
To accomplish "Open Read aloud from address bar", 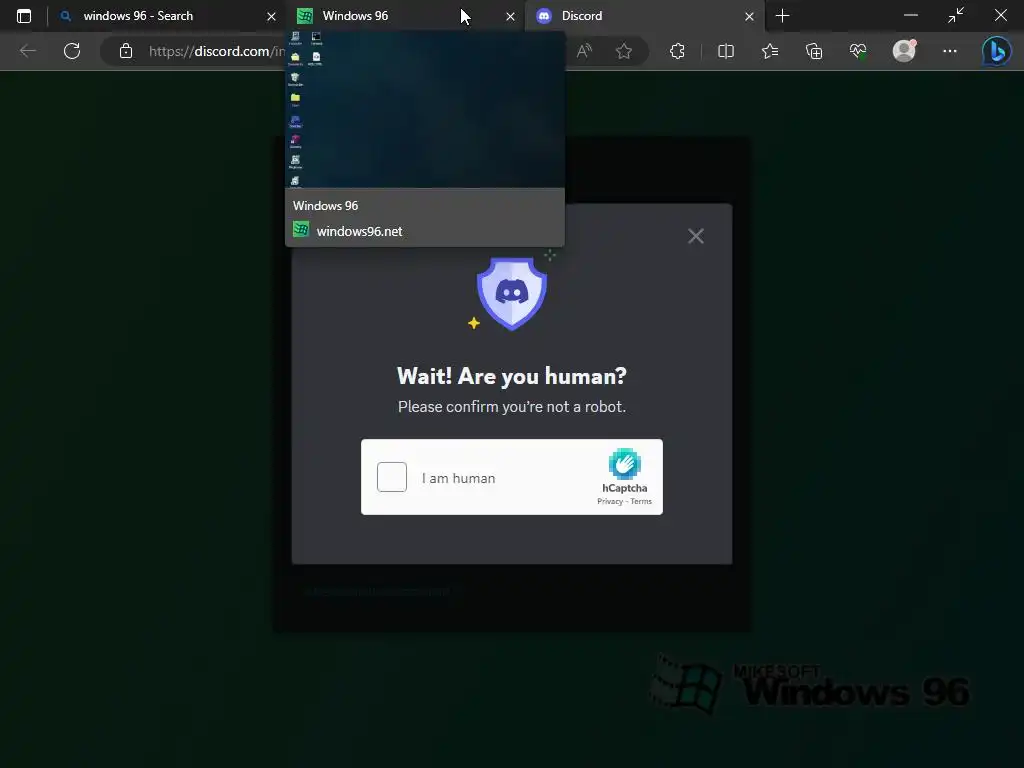I will click(584, 51).
